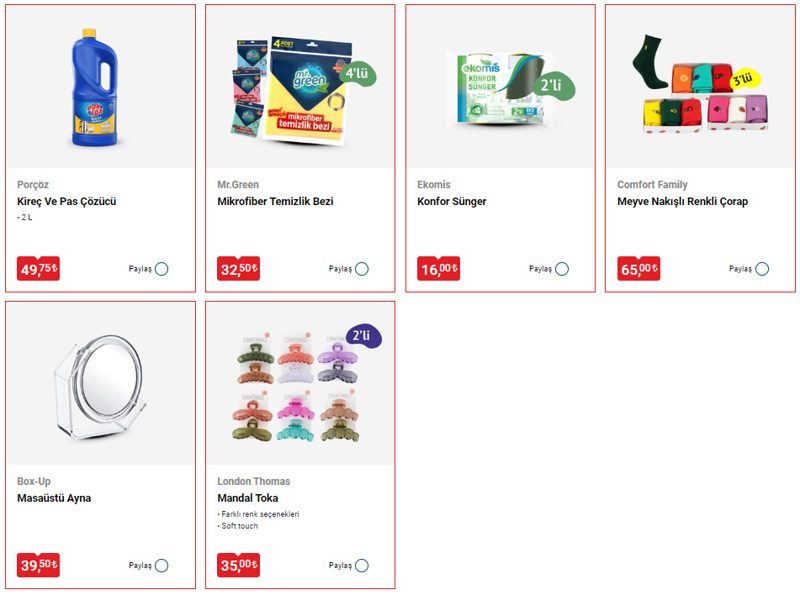This screenshot has height=595, width=800.
Task: Select Paylaş circle for Meyve Nakışlı Çorap
Action: click(x=762, y=269)
